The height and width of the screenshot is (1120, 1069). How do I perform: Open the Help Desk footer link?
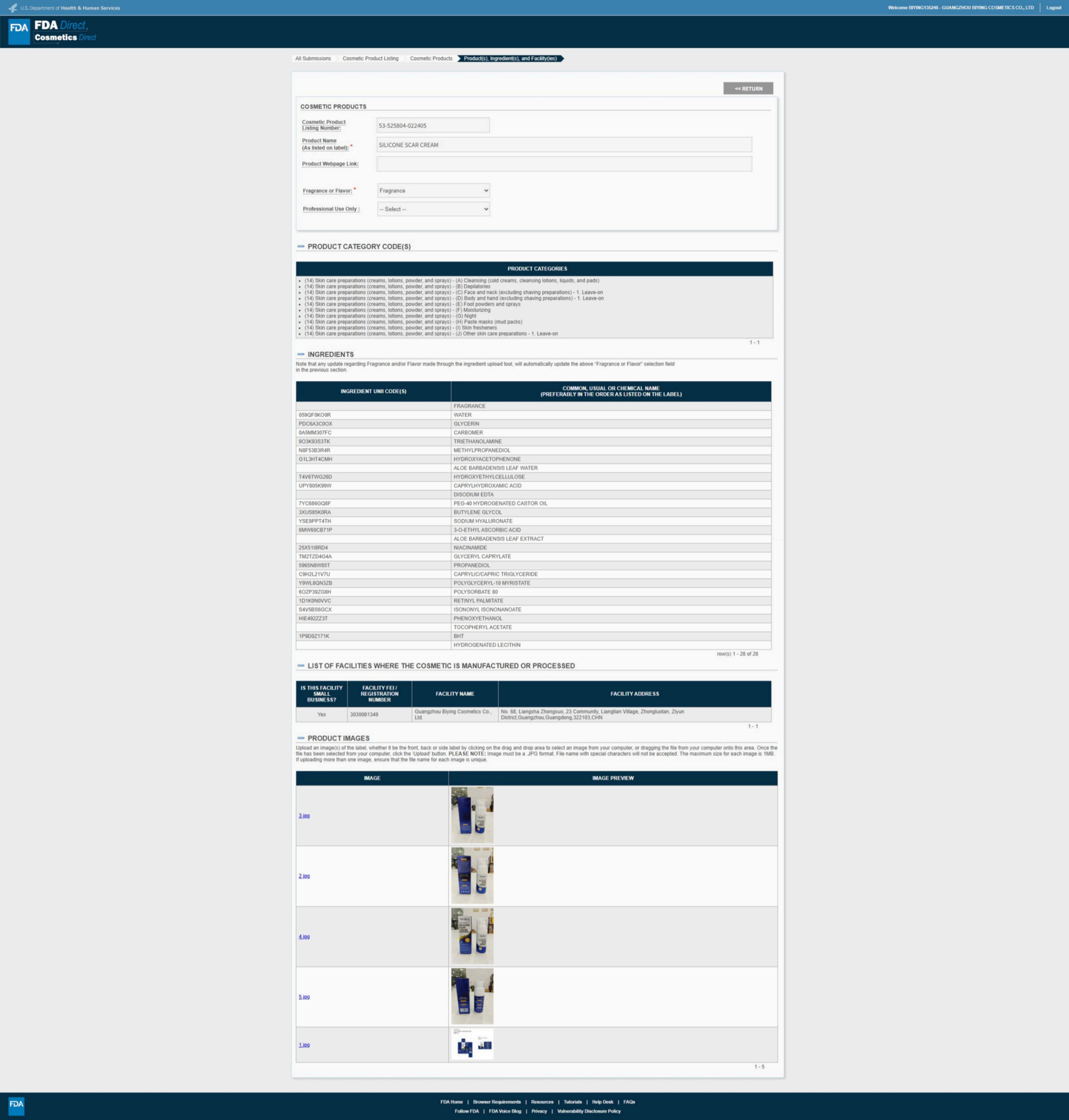pyautogui.click(x=602, y=1102)
